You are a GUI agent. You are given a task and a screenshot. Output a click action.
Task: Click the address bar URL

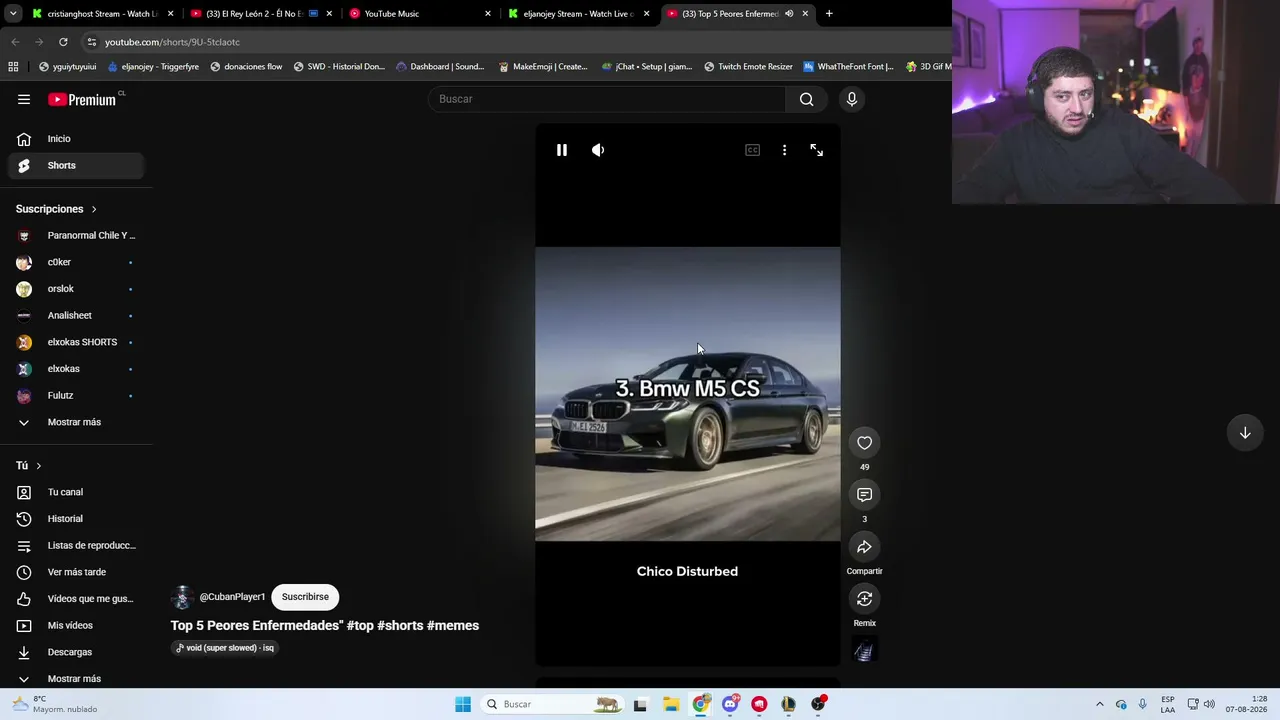coord(172,42)
